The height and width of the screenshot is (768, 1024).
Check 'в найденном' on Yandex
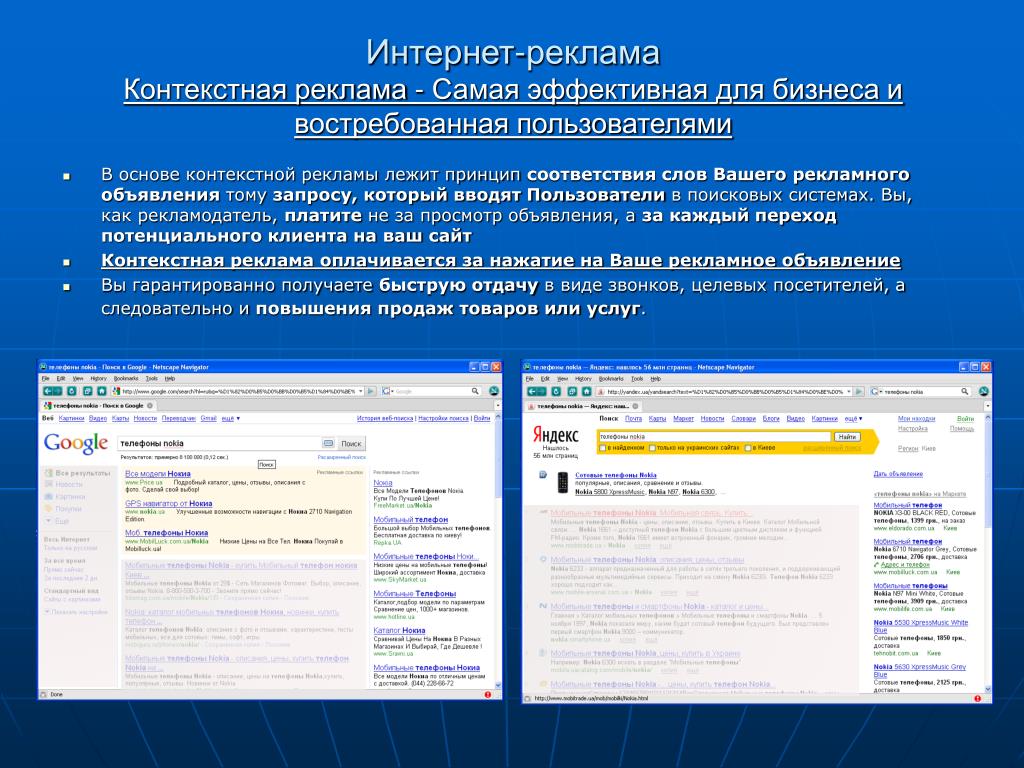(602, 448)
